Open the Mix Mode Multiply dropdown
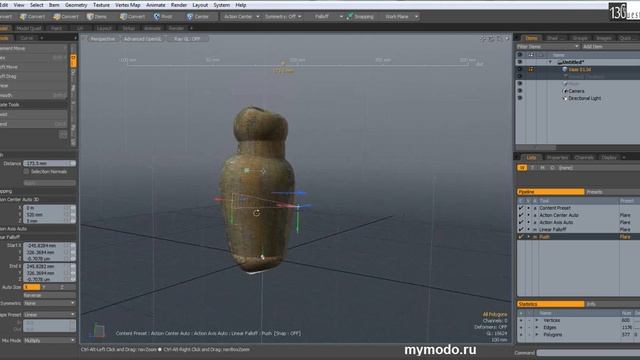Screen dimensions: 640x360 click(49, 340)
